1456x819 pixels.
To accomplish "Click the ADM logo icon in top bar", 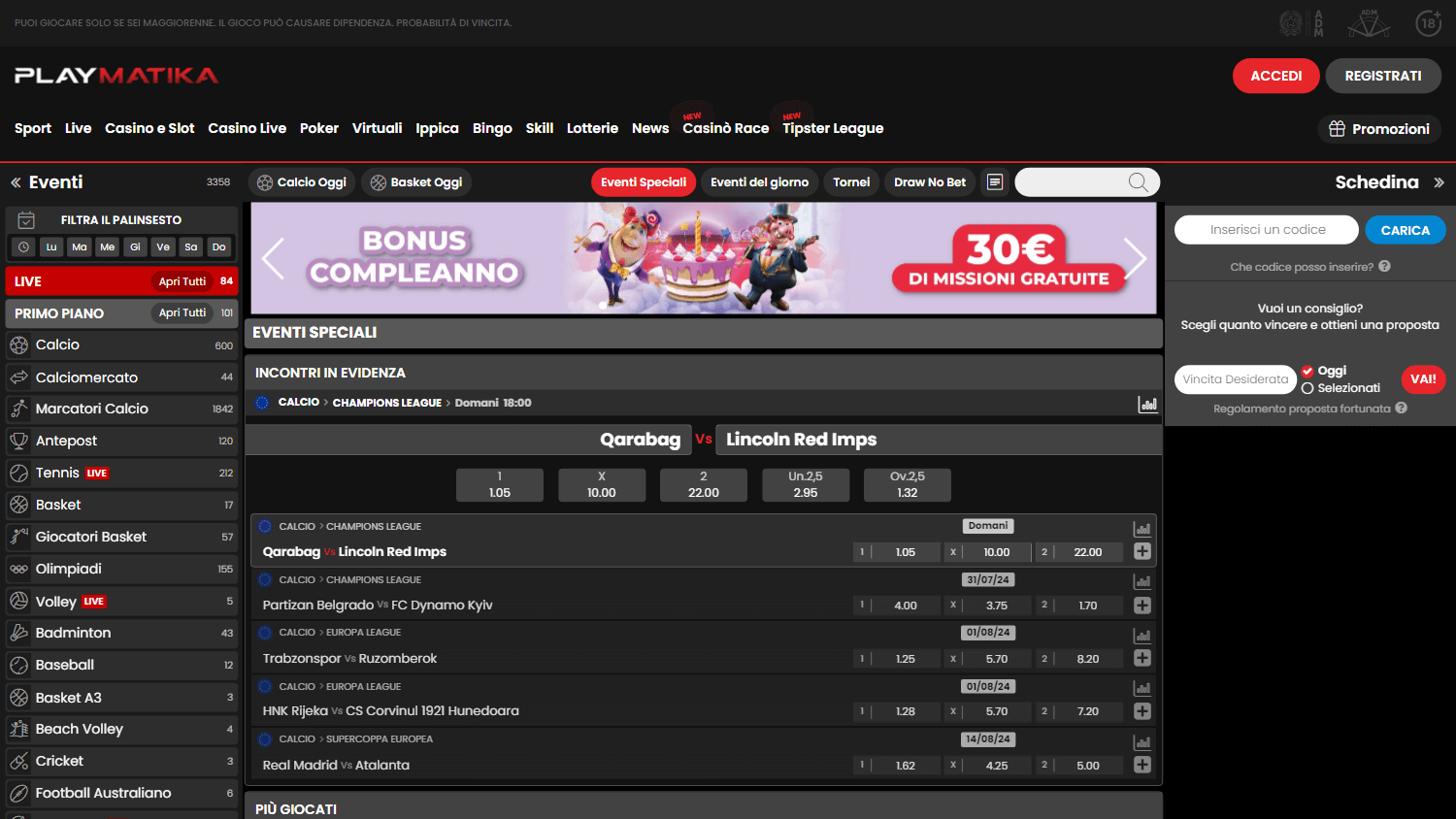I will [1370, 23].
